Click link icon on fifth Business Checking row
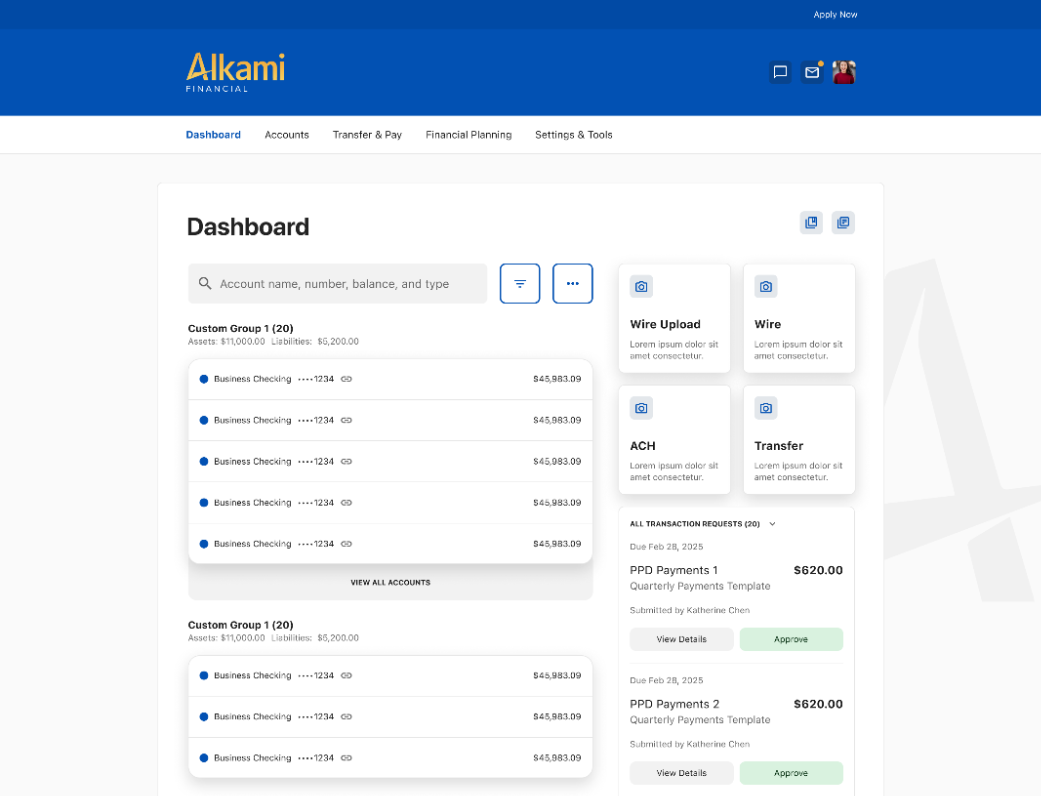Viewport: 1042px width, 796px height. click(x=346, y=544)
